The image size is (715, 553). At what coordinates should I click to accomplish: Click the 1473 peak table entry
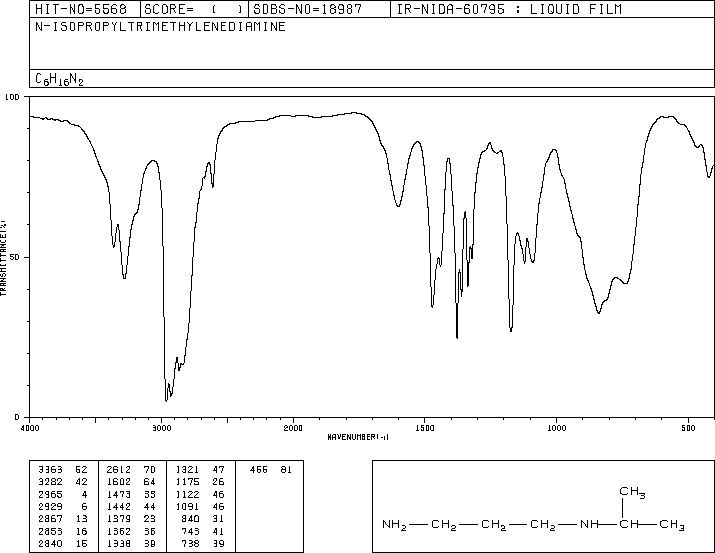tap(131, 494)
